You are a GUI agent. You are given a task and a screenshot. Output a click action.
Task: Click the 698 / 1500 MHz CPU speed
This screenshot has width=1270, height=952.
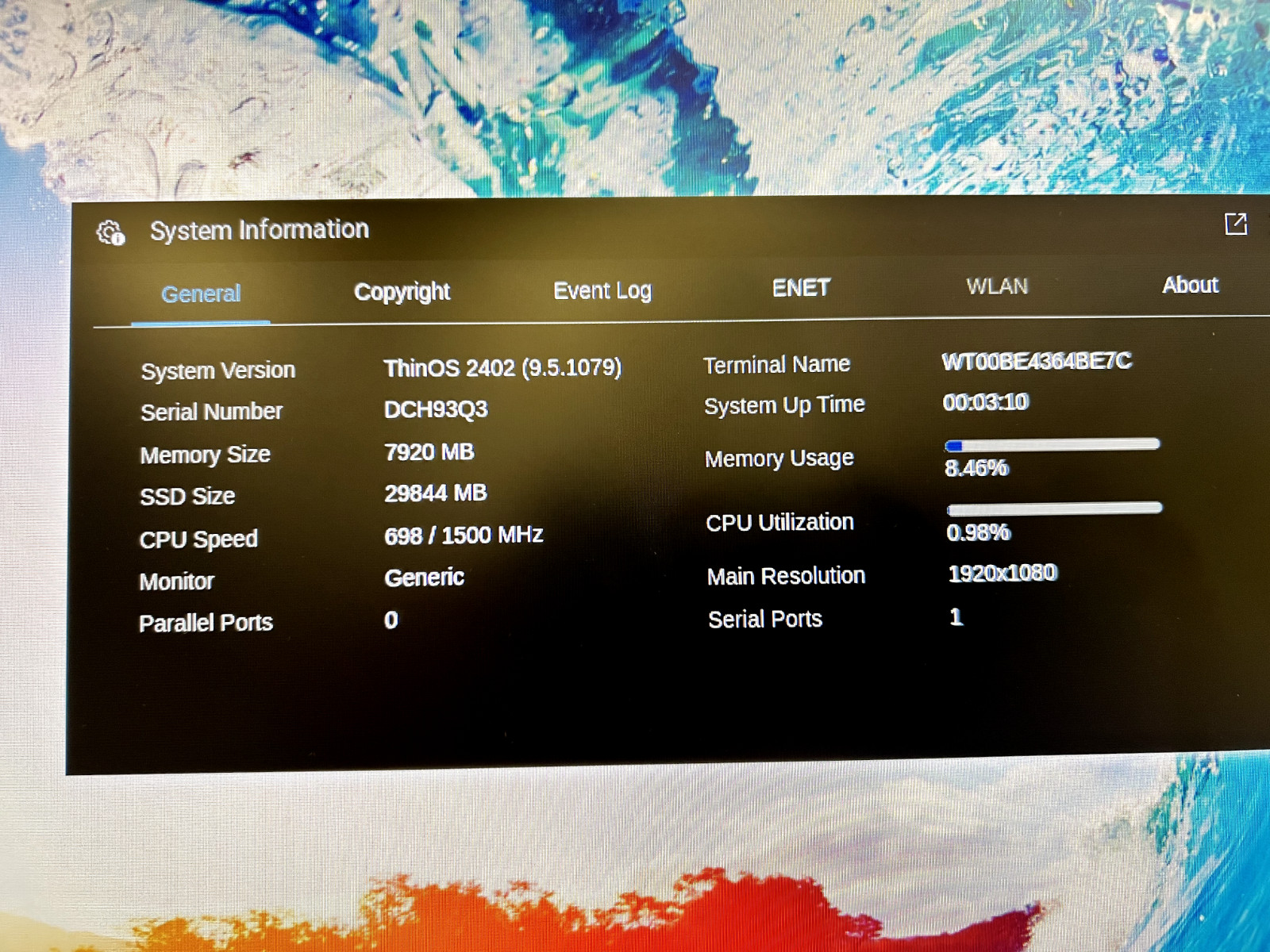[x=464, y=535]
